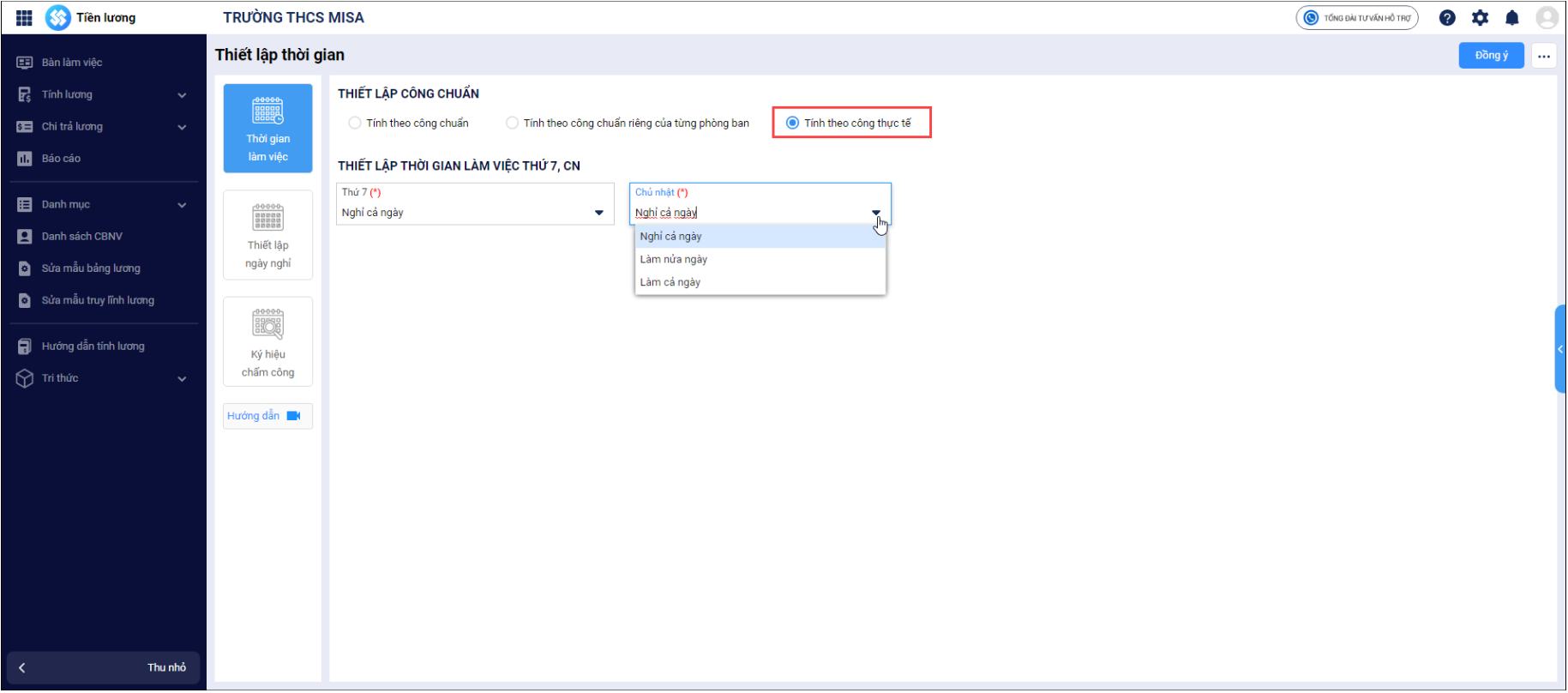Open the app grid launcher icon
Screen dimensions: 1568x693
pos(24,18)
